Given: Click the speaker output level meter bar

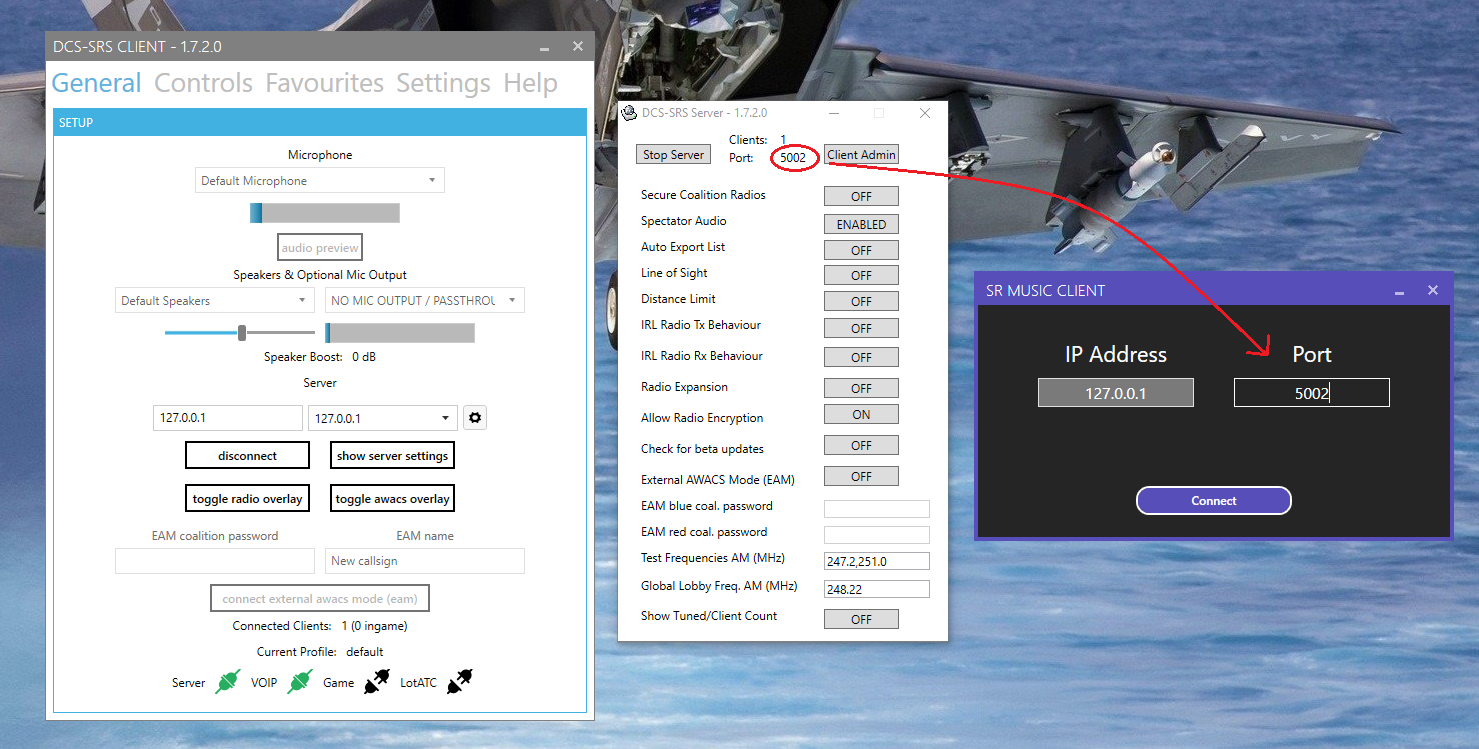Looking at the screenshot, I should click(x=400, y=333).
